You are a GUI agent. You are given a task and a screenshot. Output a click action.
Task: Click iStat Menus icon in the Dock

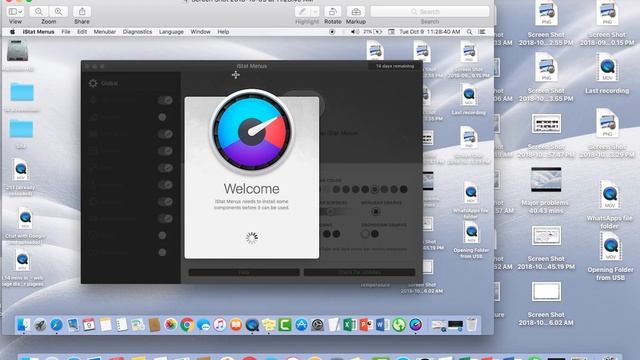click(416, 325)
